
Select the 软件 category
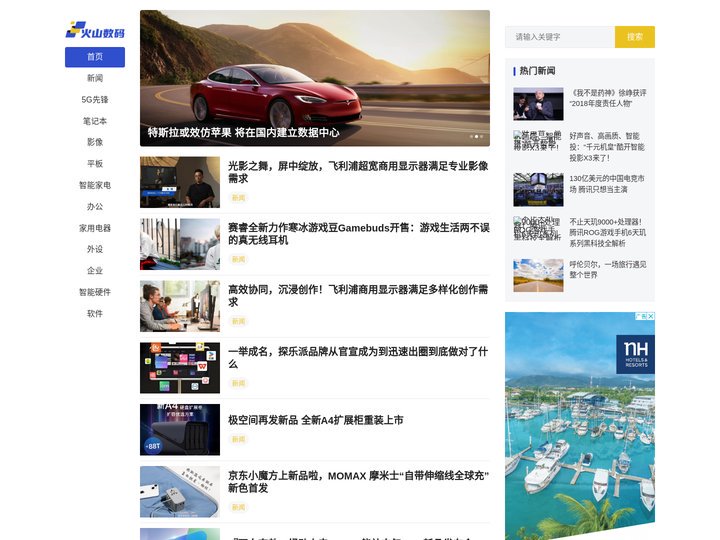coord(95,314)
